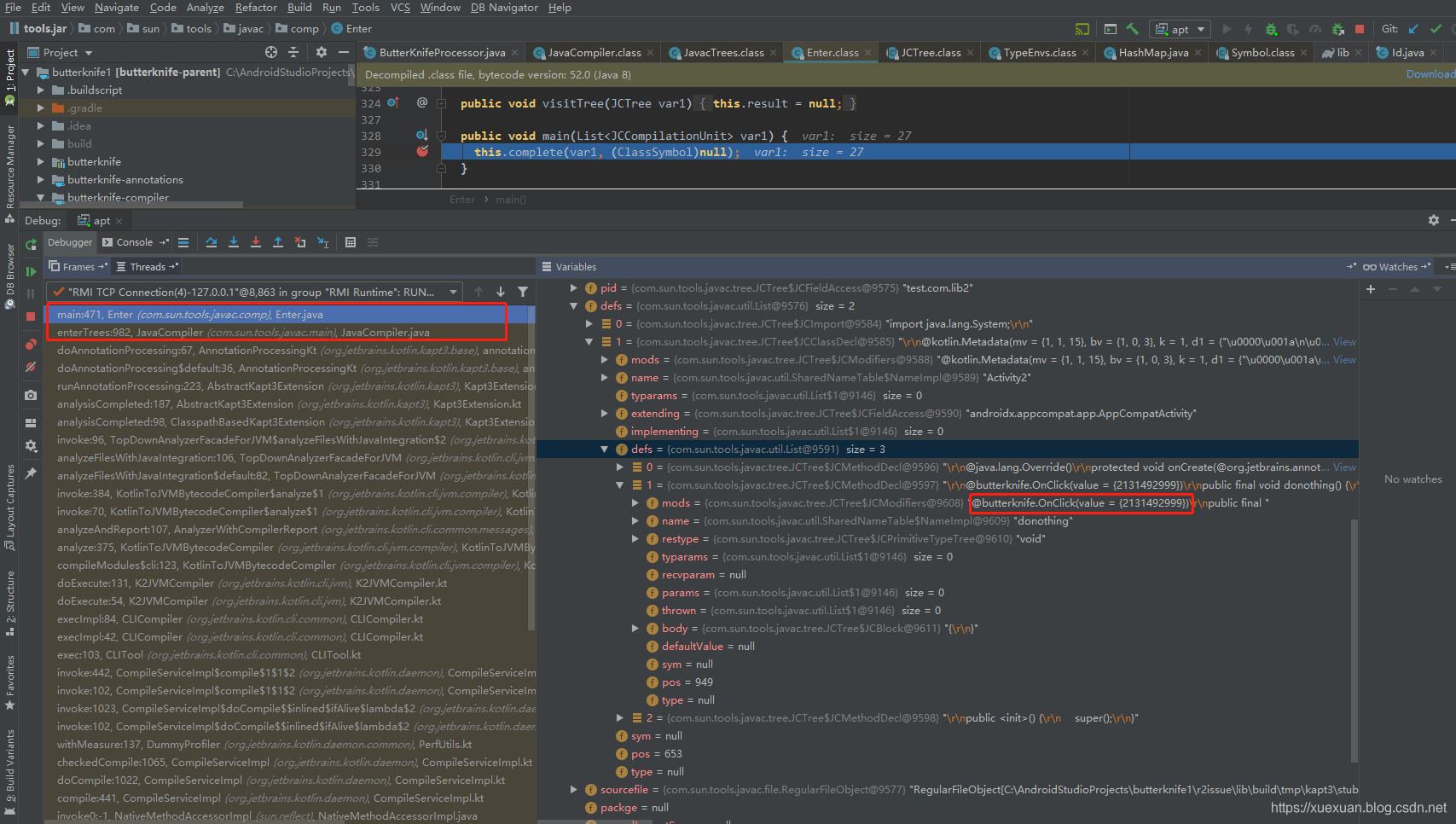
Task: Expand the body JCBlock@9611 node
Action: (635, 628)
